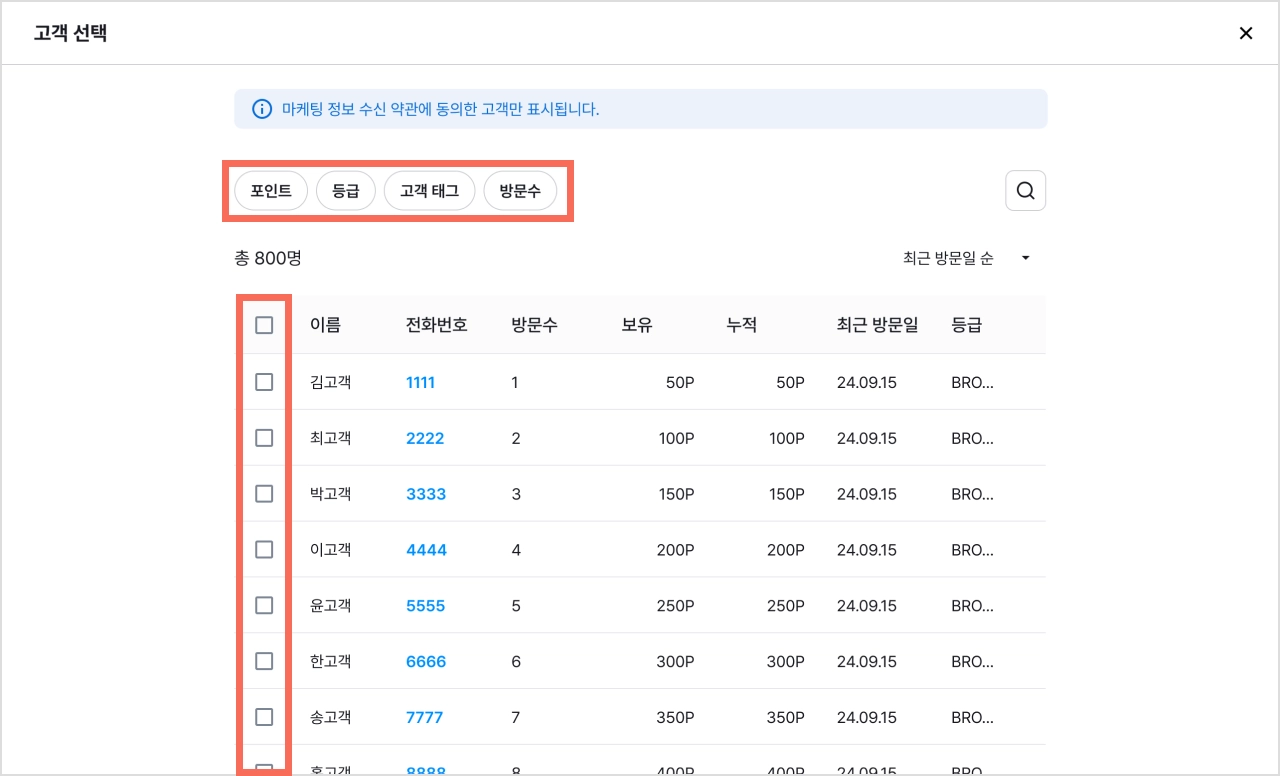Click the 250P held points for 윤고객
The height and width of the screenshot is (776, 1280).
point(676,606)
